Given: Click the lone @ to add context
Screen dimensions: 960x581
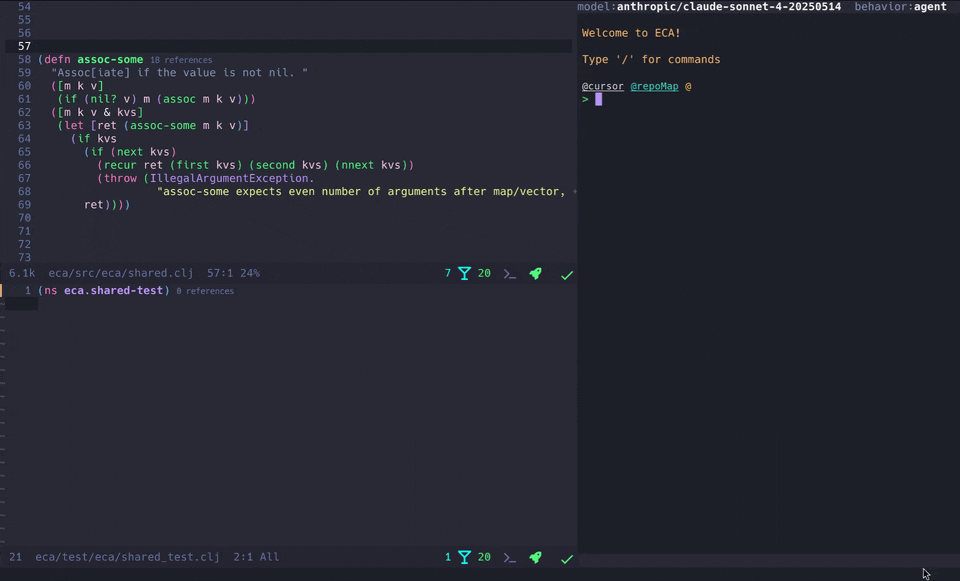Looking at the screenshot, I should click(688, 86).
